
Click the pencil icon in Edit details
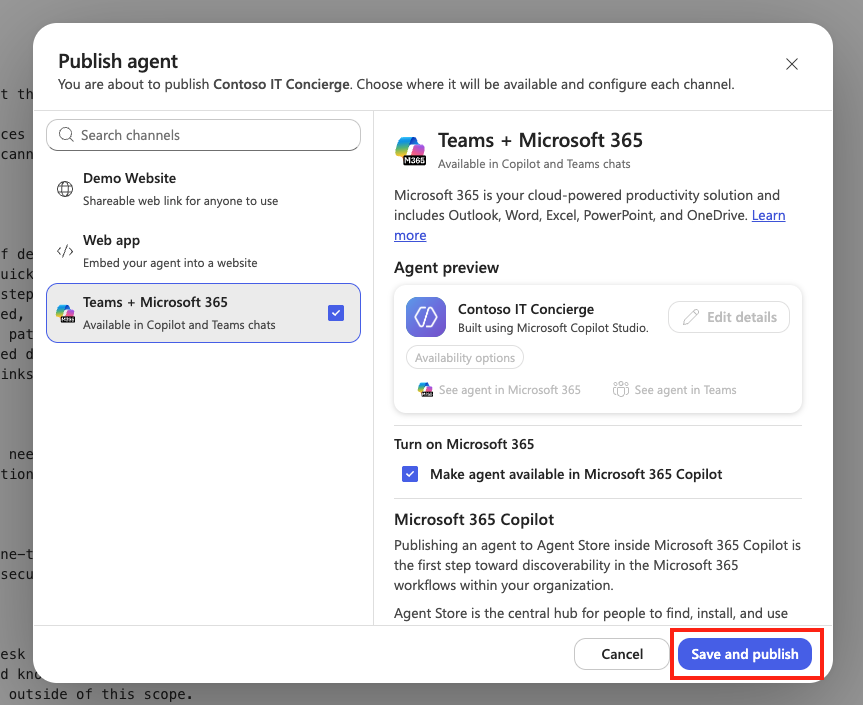(691, 317)
